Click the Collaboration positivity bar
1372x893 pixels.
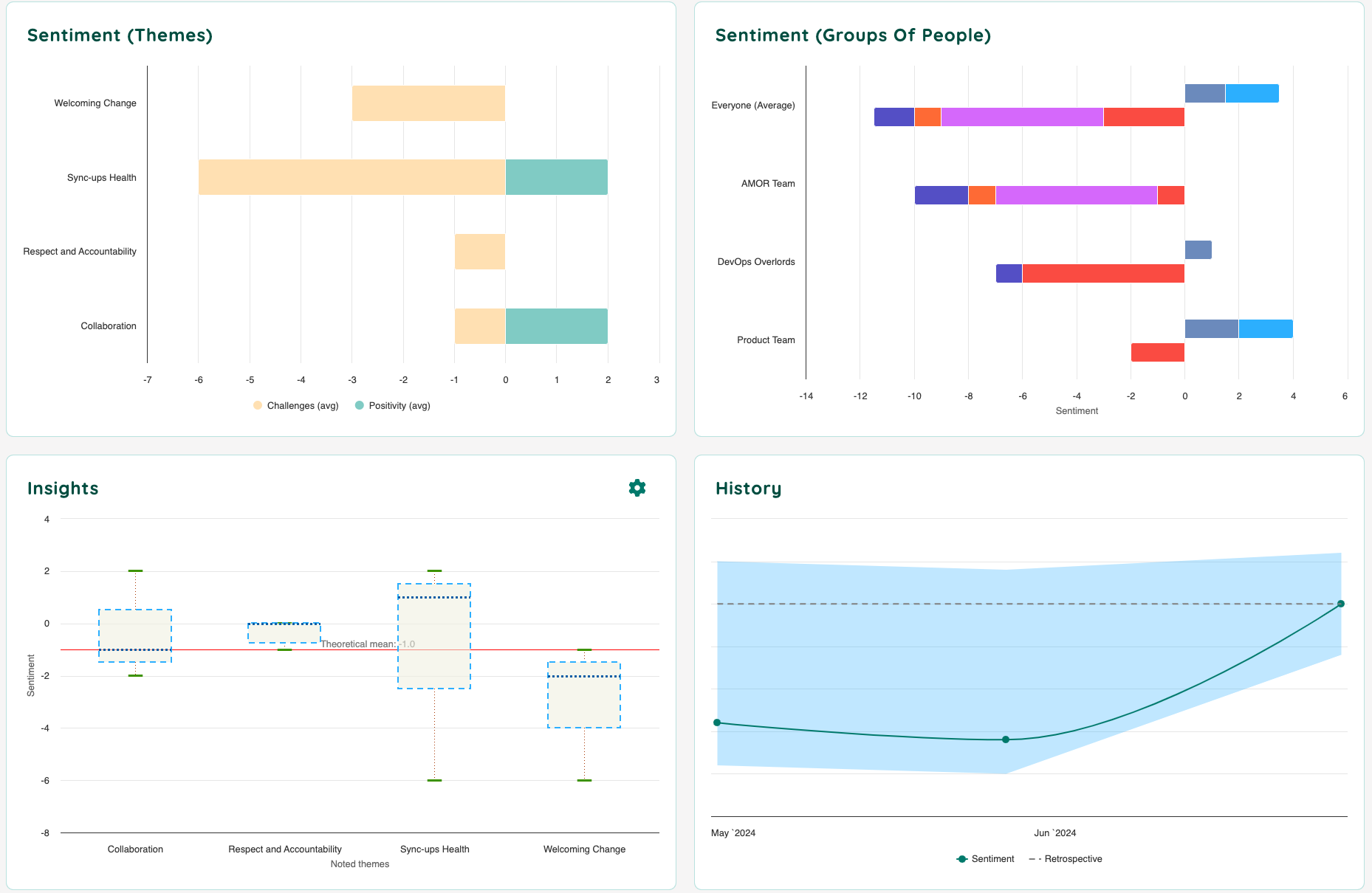557,326
